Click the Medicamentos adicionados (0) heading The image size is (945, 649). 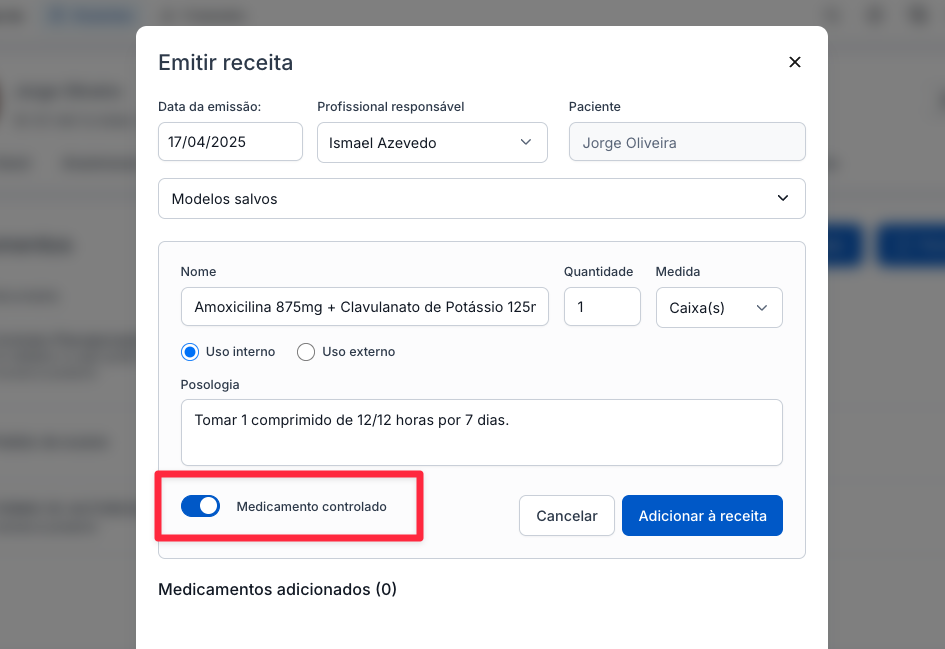point(277,589)
